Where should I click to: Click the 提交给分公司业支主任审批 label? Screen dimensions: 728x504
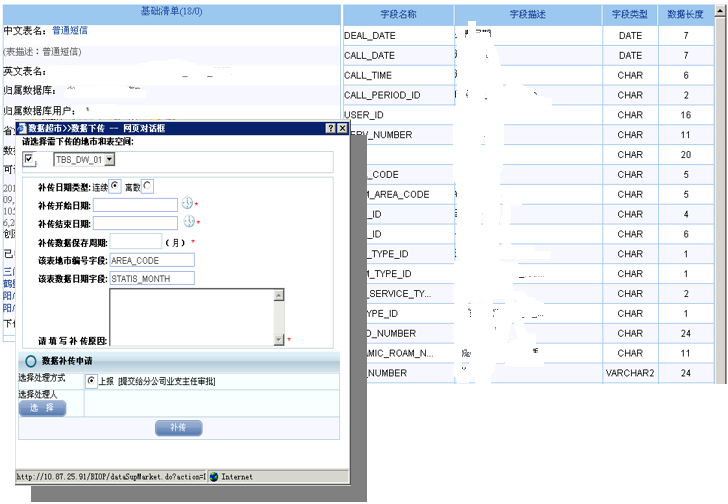tap(167, 381)
